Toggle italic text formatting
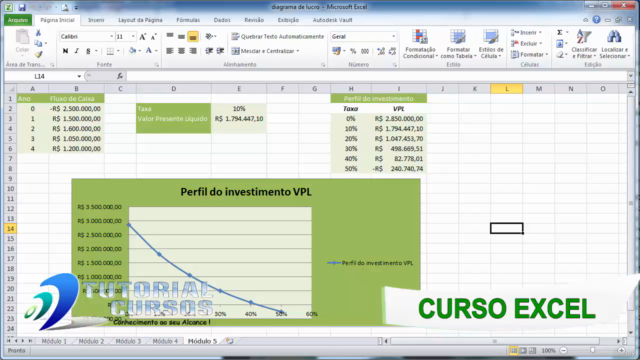The height and width of the screenshot is (360, 640). [76, 51]
